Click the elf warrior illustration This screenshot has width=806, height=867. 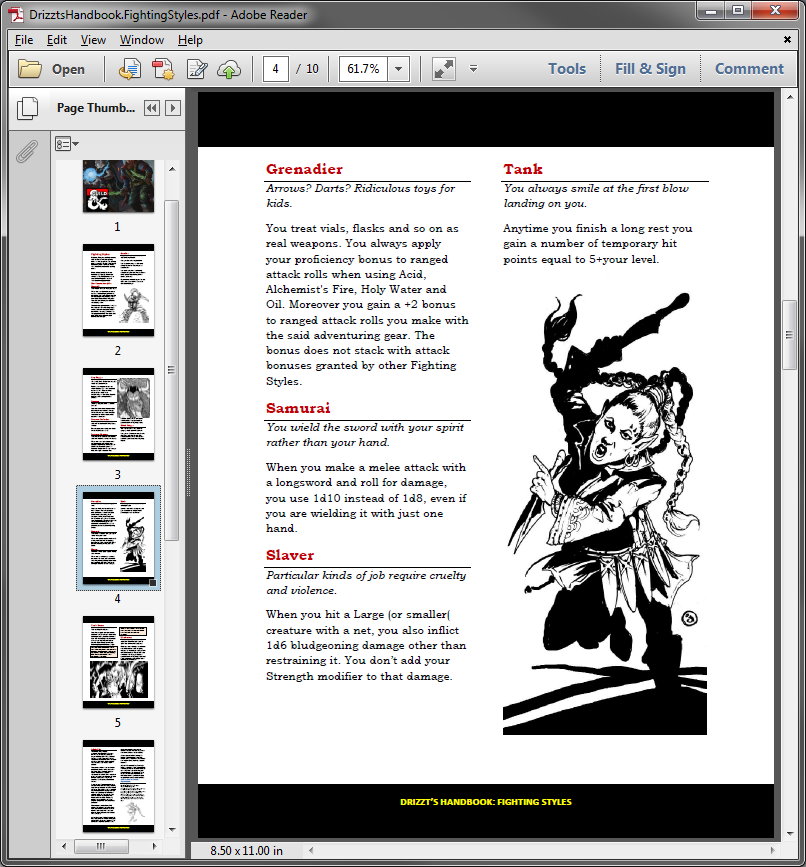605,514
